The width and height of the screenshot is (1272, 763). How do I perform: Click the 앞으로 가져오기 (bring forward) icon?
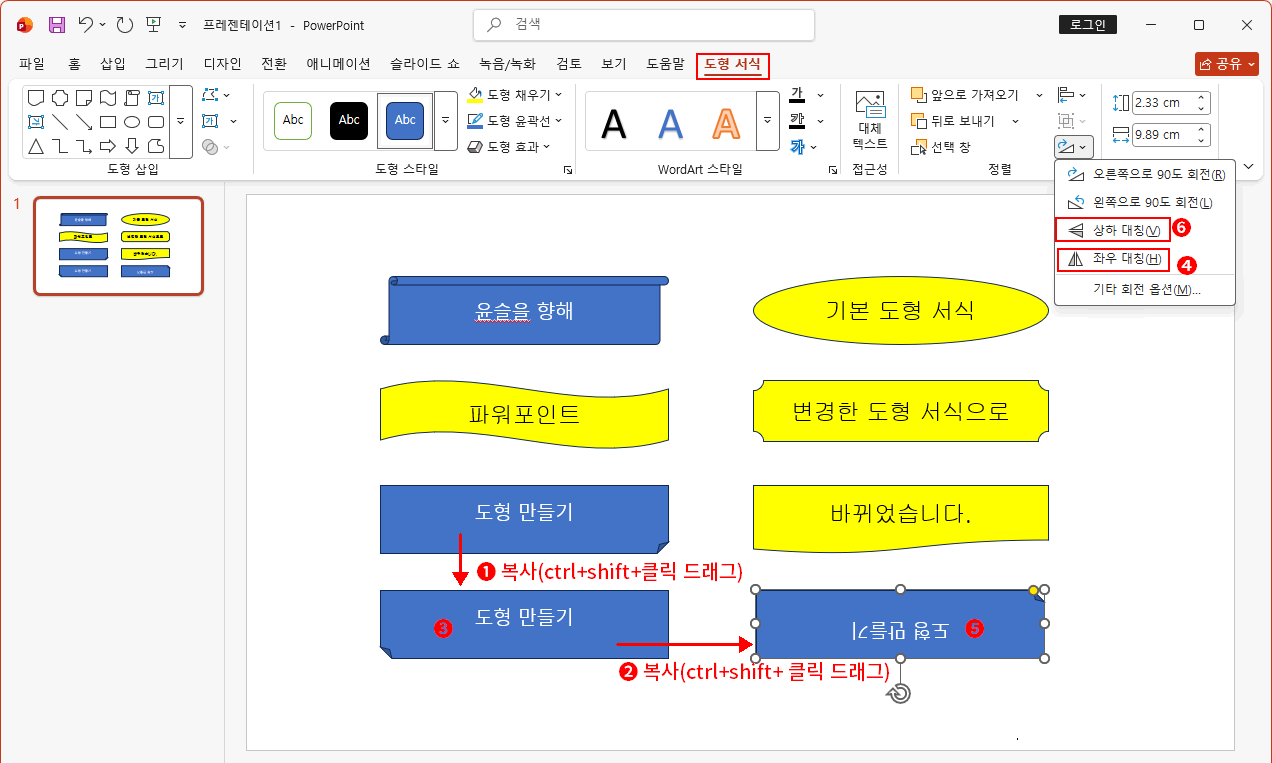[917, 95]
